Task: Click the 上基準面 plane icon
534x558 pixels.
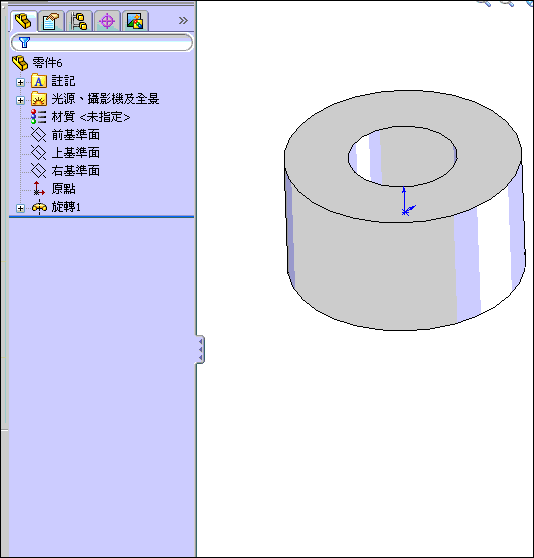Action: pyautogui.click(x=38, y=153)
